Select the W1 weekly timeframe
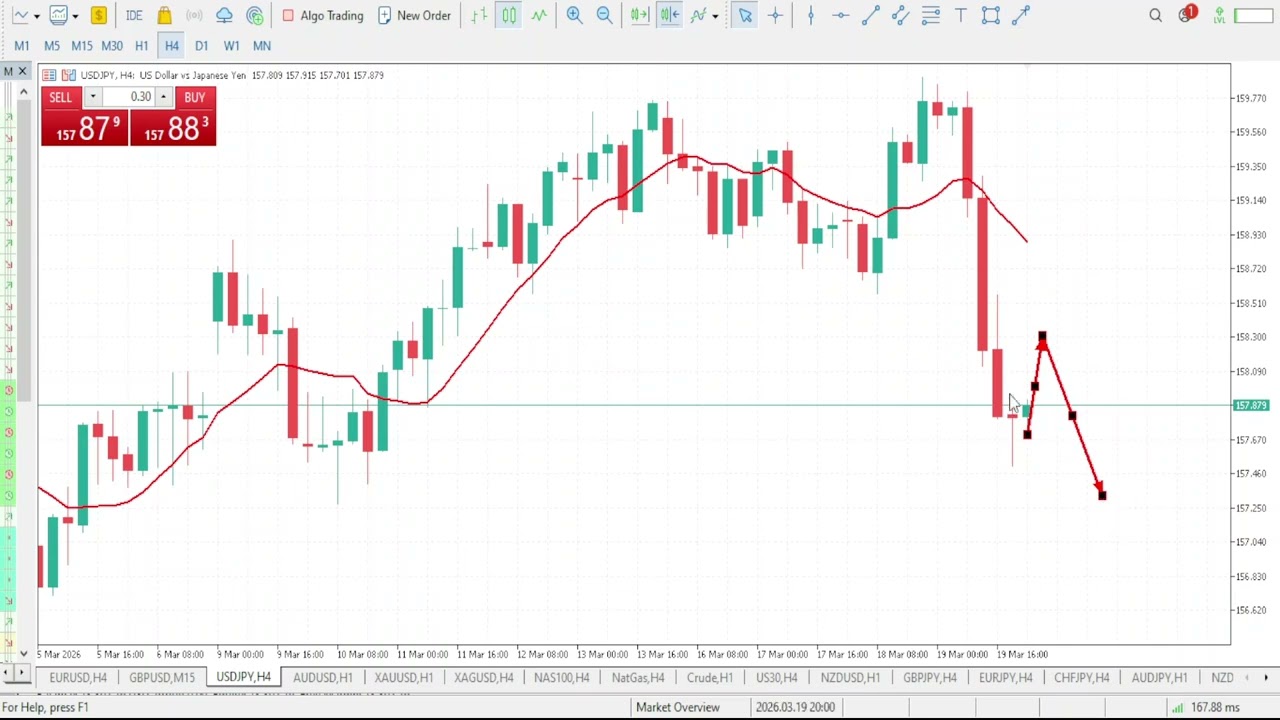Screen dimensions: 1280x720 [232, 46]
